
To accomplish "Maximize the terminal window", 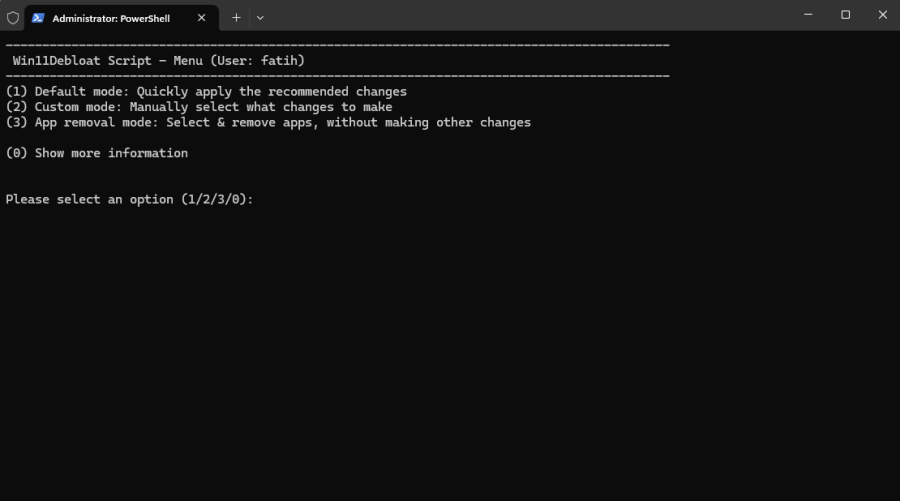I will (845, 15).
